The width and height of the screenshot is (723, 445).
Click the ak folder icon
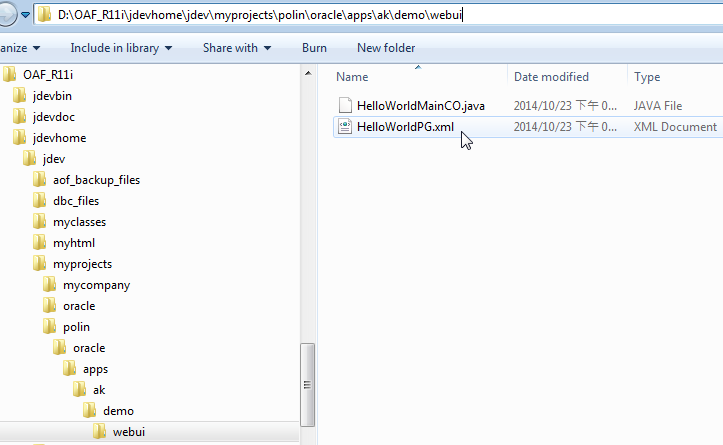pos(80,390)
